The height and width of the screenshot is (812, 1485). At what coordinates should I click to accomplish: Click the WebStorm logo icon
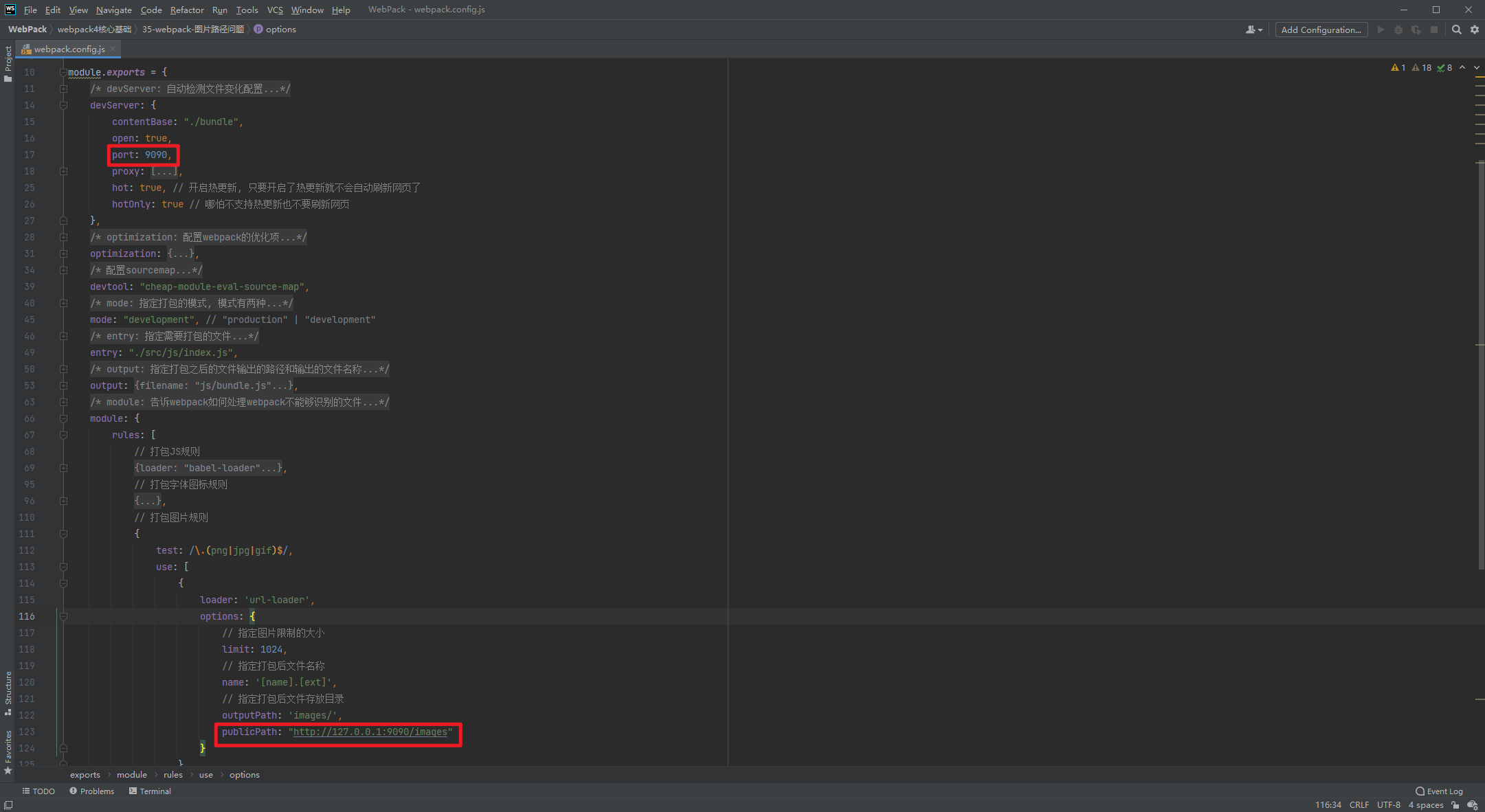point(10,10)
